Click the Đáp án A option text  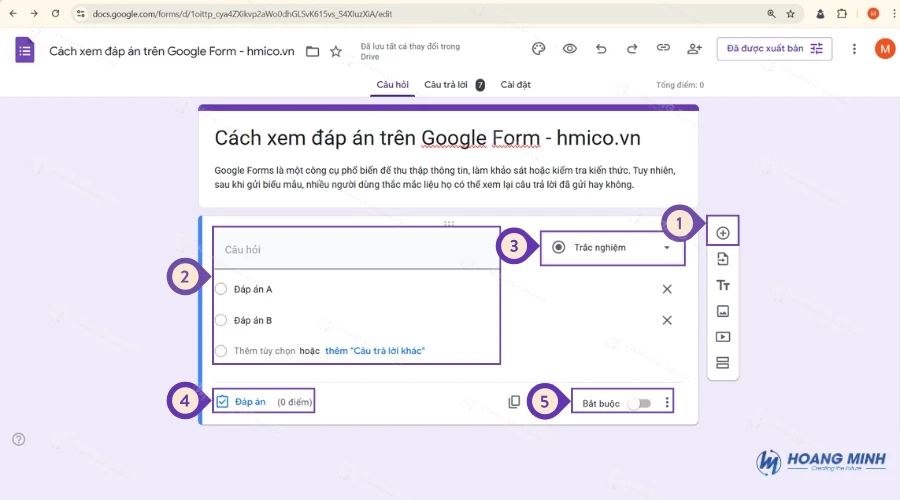pyautogui.click(x=253, y=289)
